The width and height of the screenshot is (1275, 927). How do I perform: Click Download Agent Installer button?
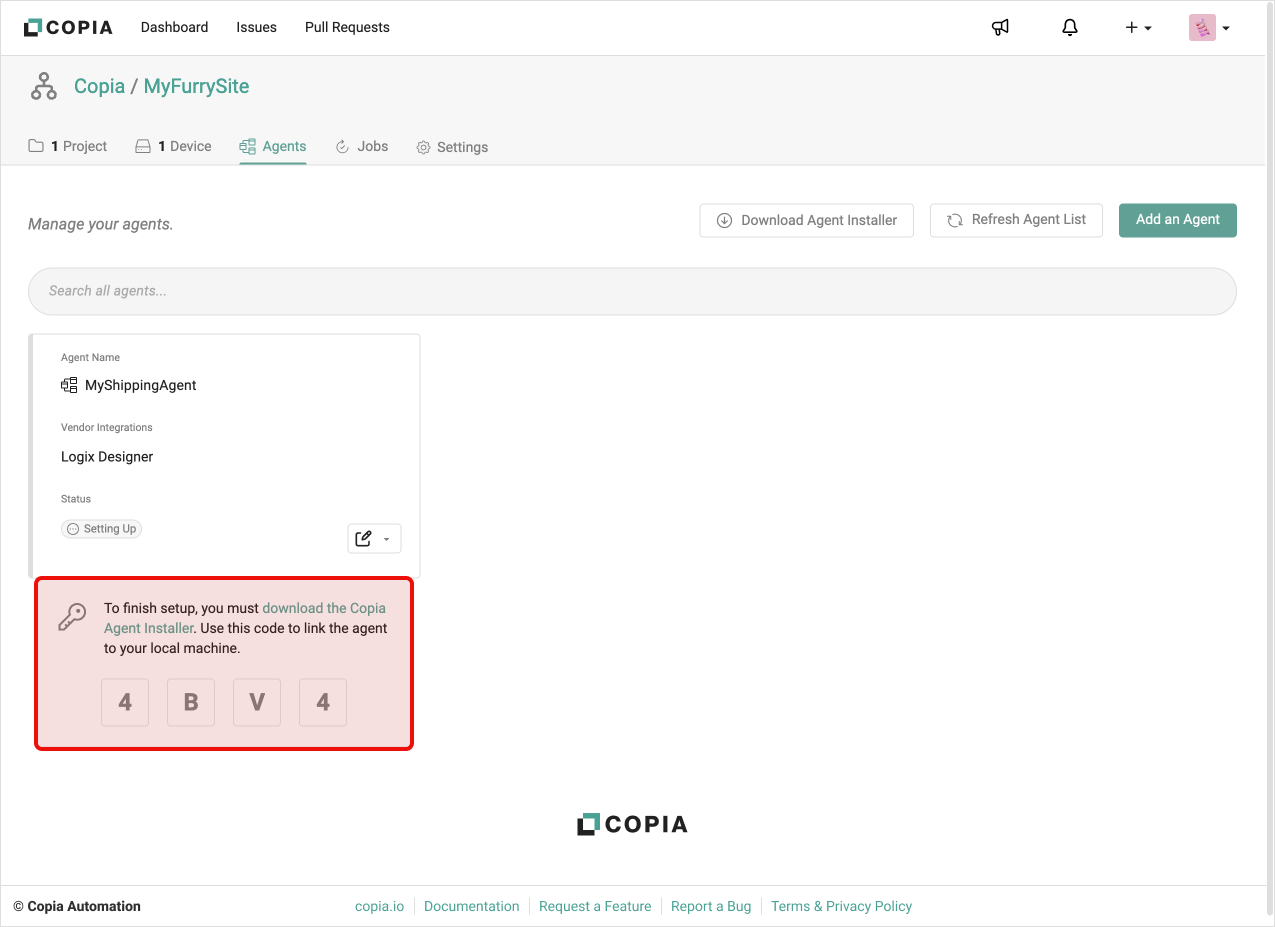806,220
